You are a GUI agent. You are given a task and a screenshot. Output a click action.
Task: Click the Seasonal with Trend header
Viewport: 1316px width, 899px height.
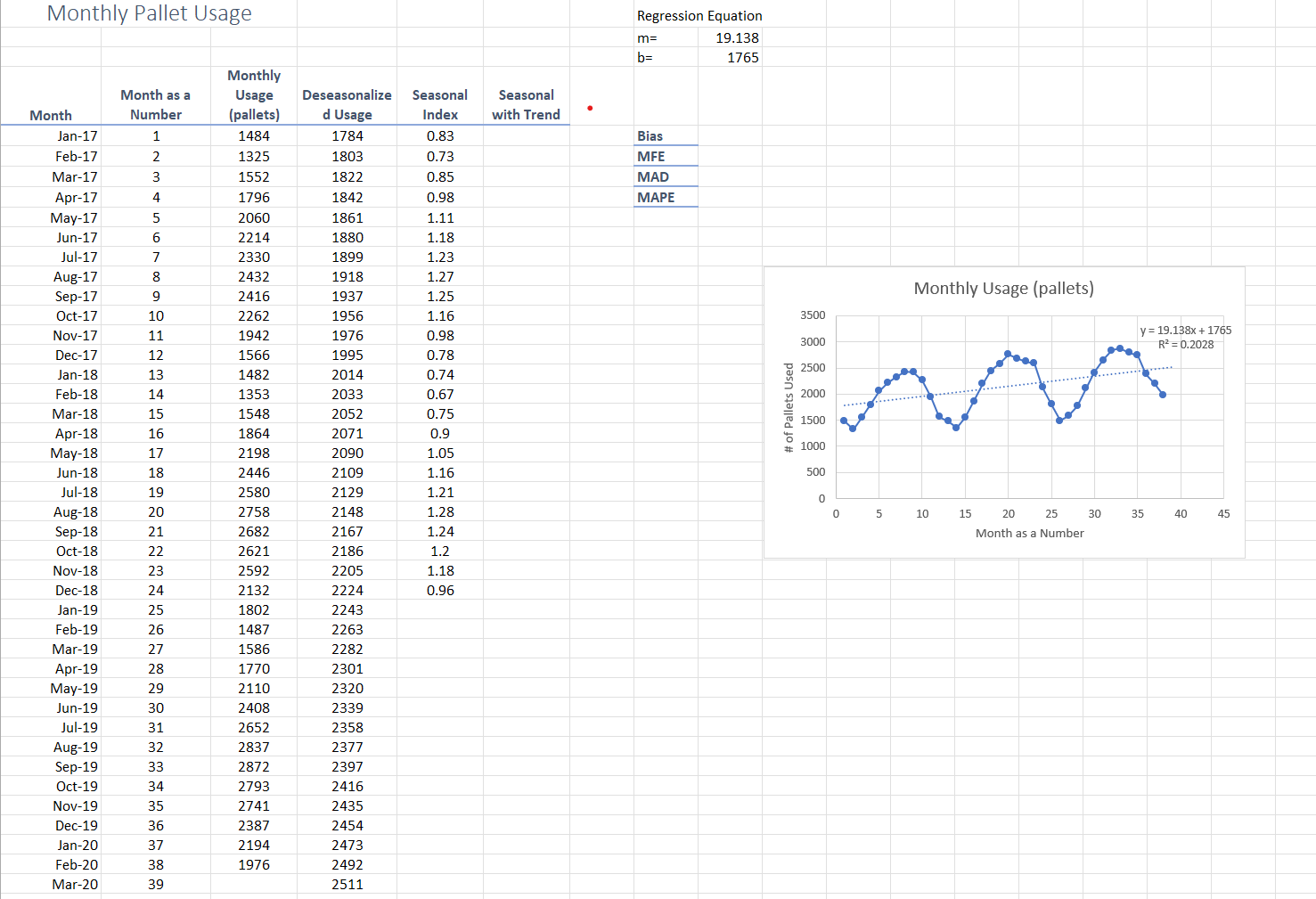point(526,105)
